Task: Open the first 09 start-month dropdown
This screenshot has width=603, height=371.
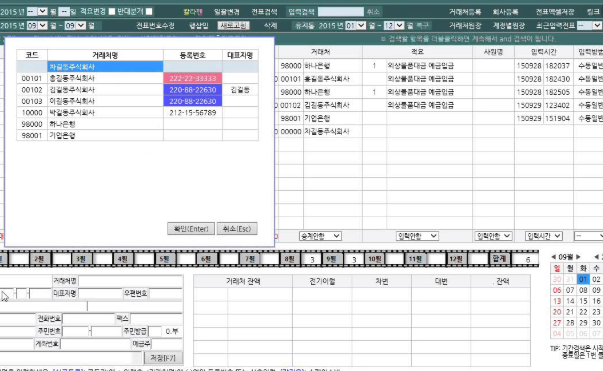Action: coord(37,26)
